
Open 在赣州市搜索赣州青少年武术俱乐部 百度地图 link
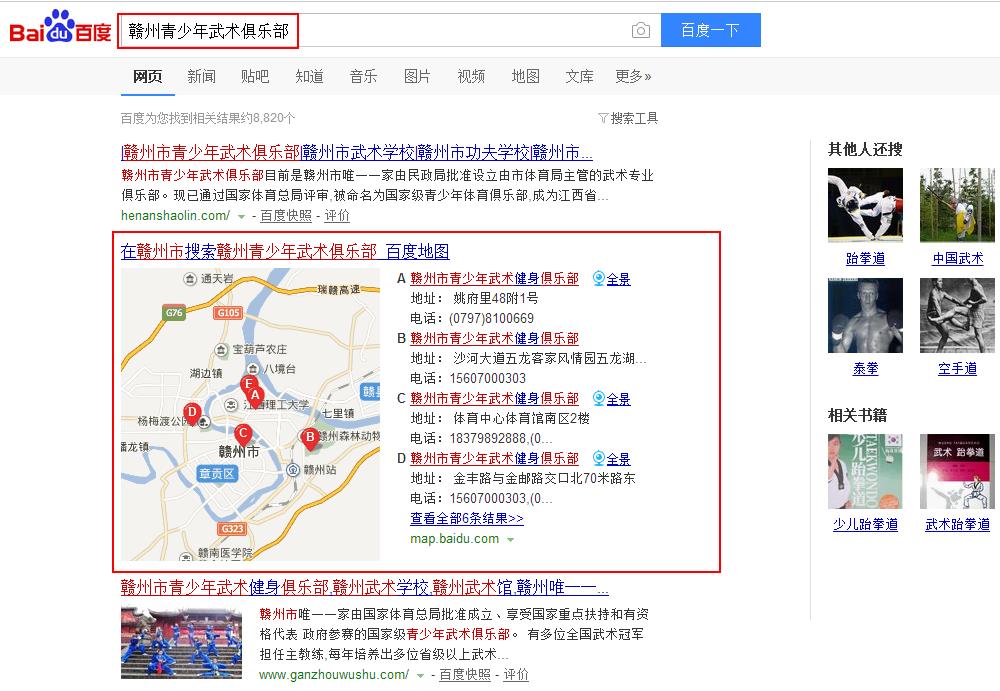[285, 251]
